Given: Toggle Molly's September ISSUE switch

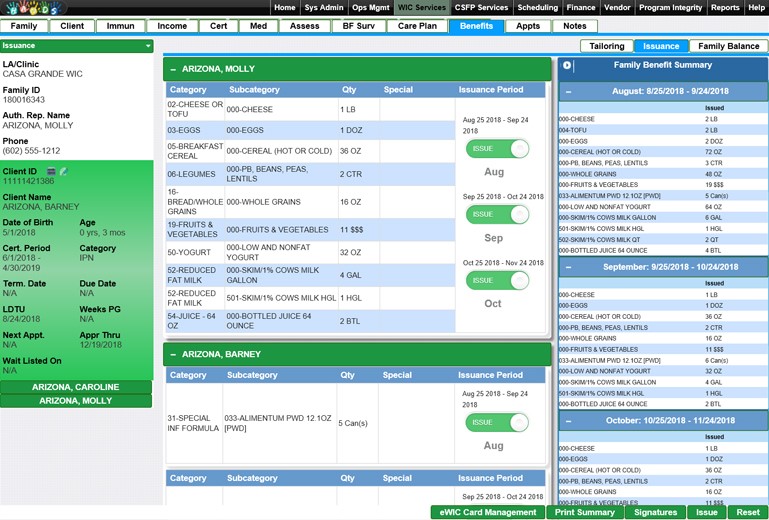Looking at the screenshot, I should 497,214.
